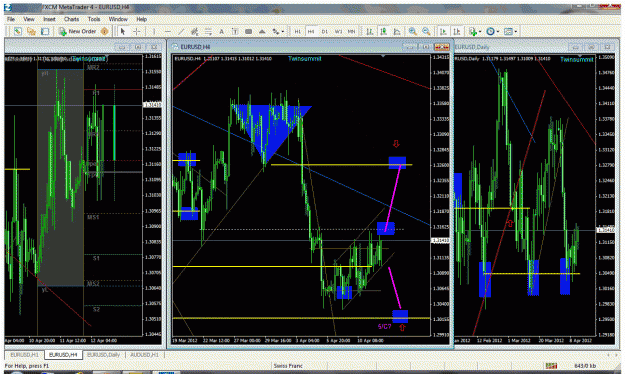Toggle the Expert Advisors icon
Screen dimensions: 625x374
105,31
